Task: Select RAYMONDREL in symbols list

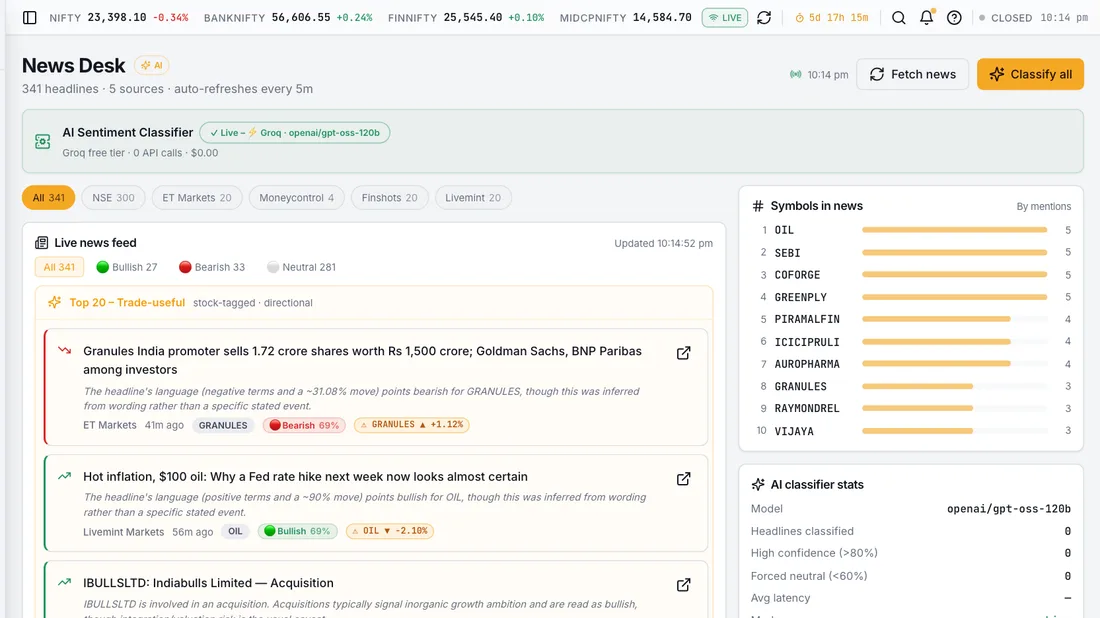Action: [807, 408]
